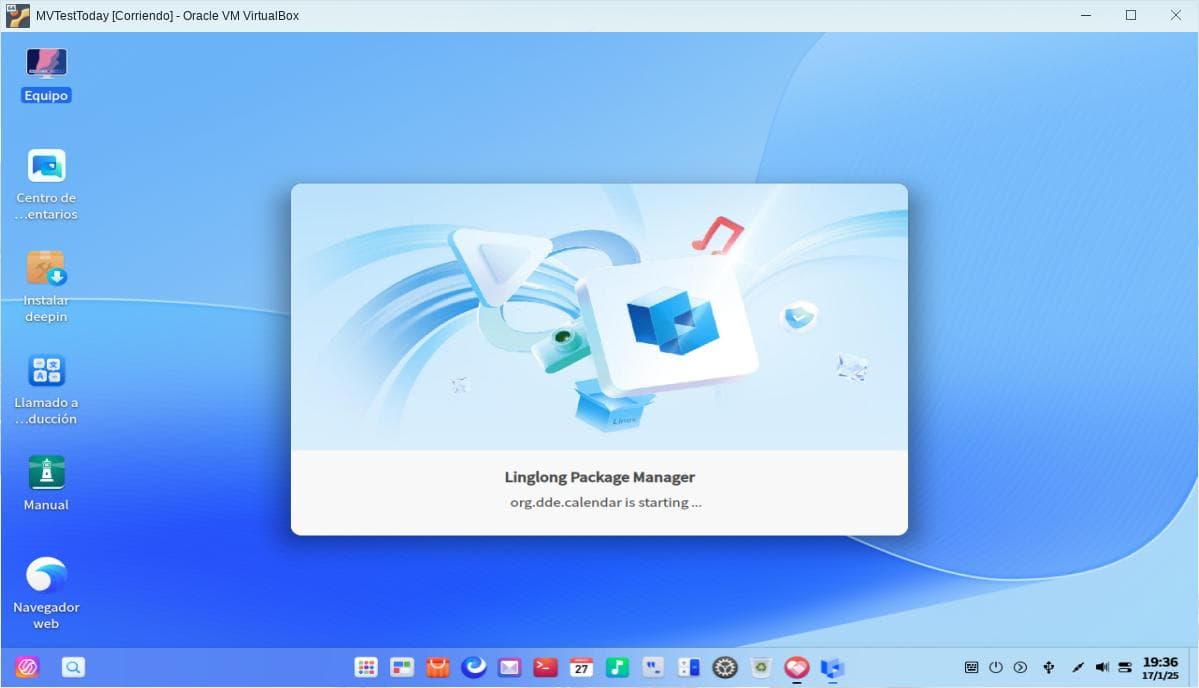Open the deepin launcher in the dock

click(27, 667)
